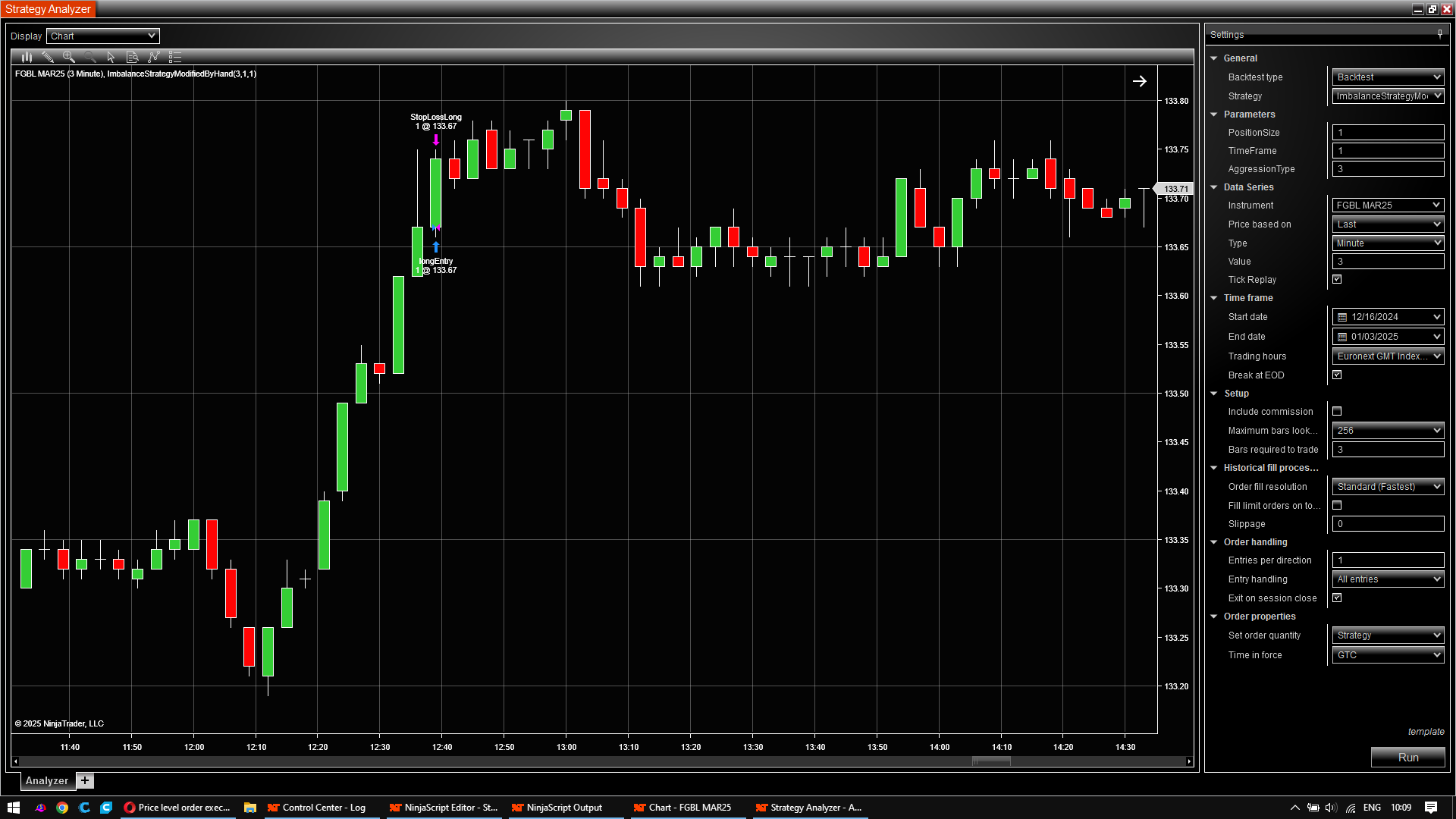Click the chart horizontal scrollbar thumb
Screen dimensions: 1456x819
pyautogui.click(x=992, y=761)
